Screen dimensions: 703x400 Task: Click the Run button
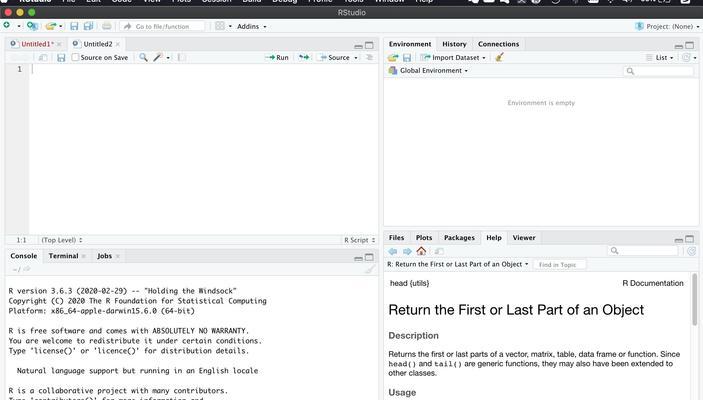coord(277,57)
